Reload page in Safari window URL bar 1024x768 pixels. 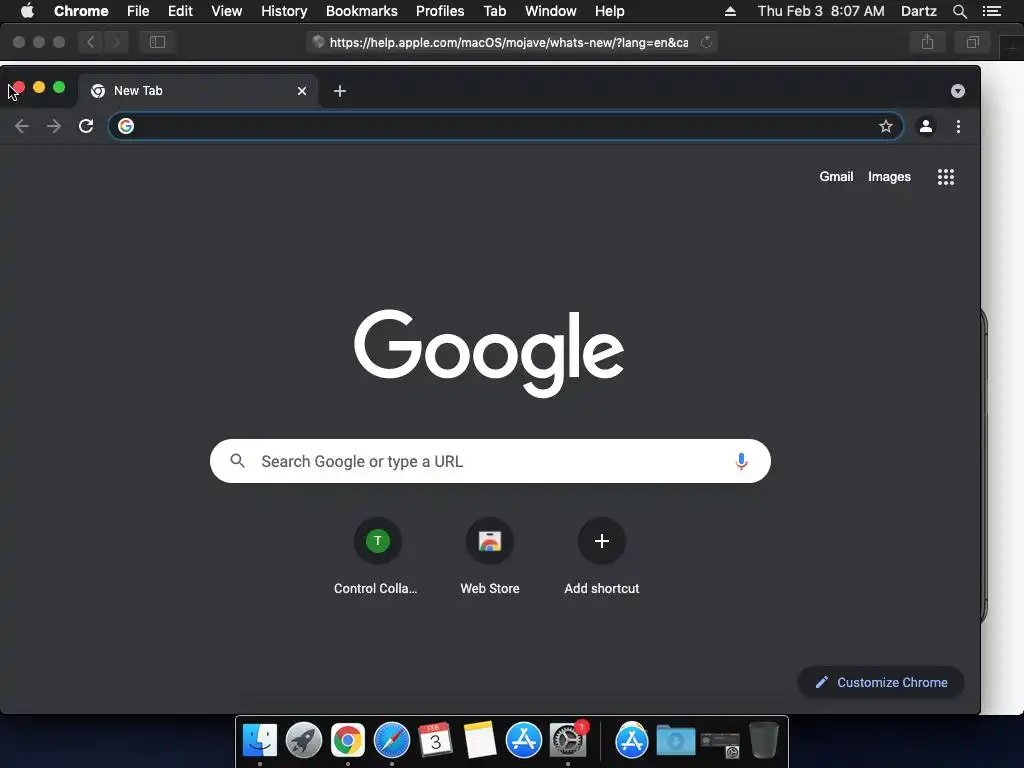(706, 42)
